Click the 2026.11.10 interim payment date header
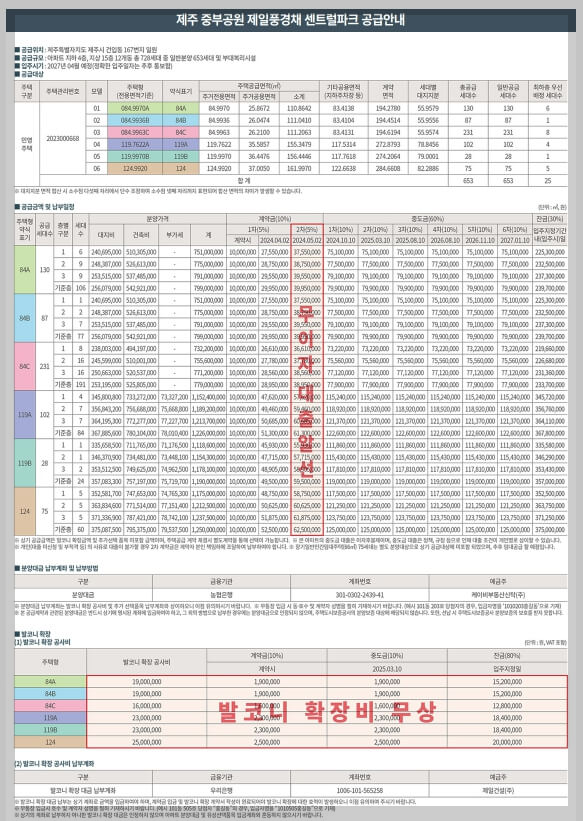Image resolution: width=583 pixels, height=821 pixels. [480, 240]
